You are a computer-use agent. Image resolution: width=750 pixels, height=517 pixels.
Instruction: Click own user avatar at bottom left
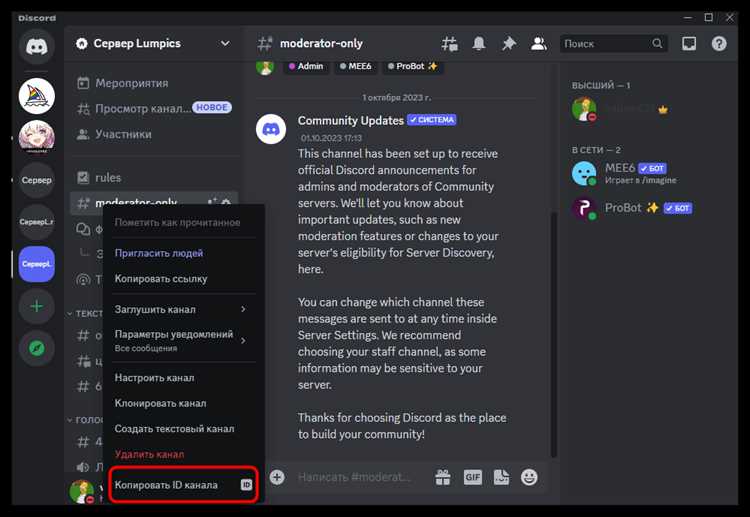tap(82, 491)
